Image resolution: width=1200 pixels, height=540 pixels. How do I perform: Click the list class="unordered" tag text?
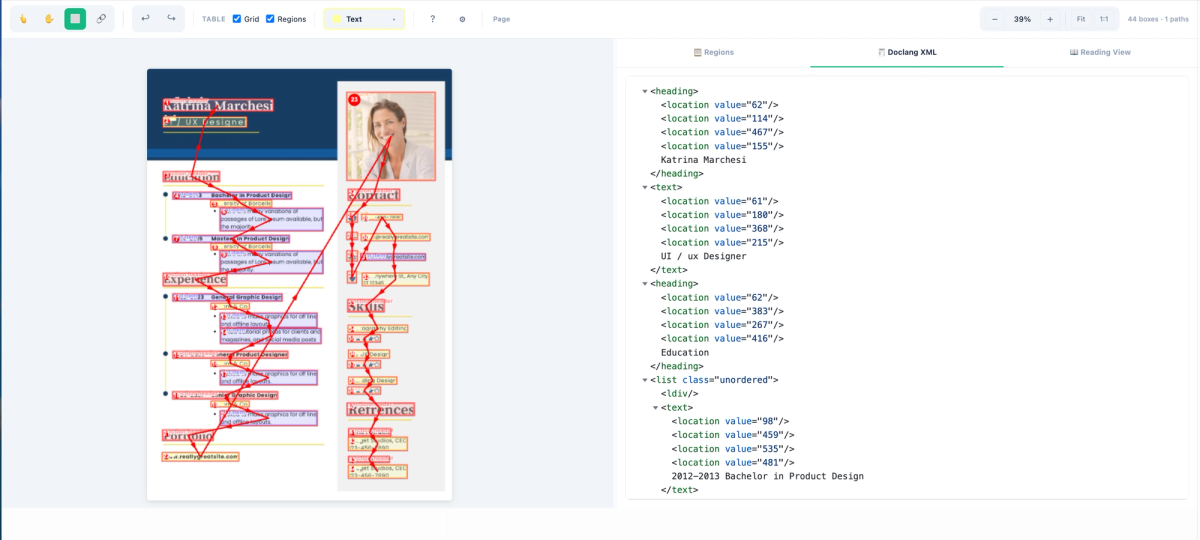[x=714, y=380]
